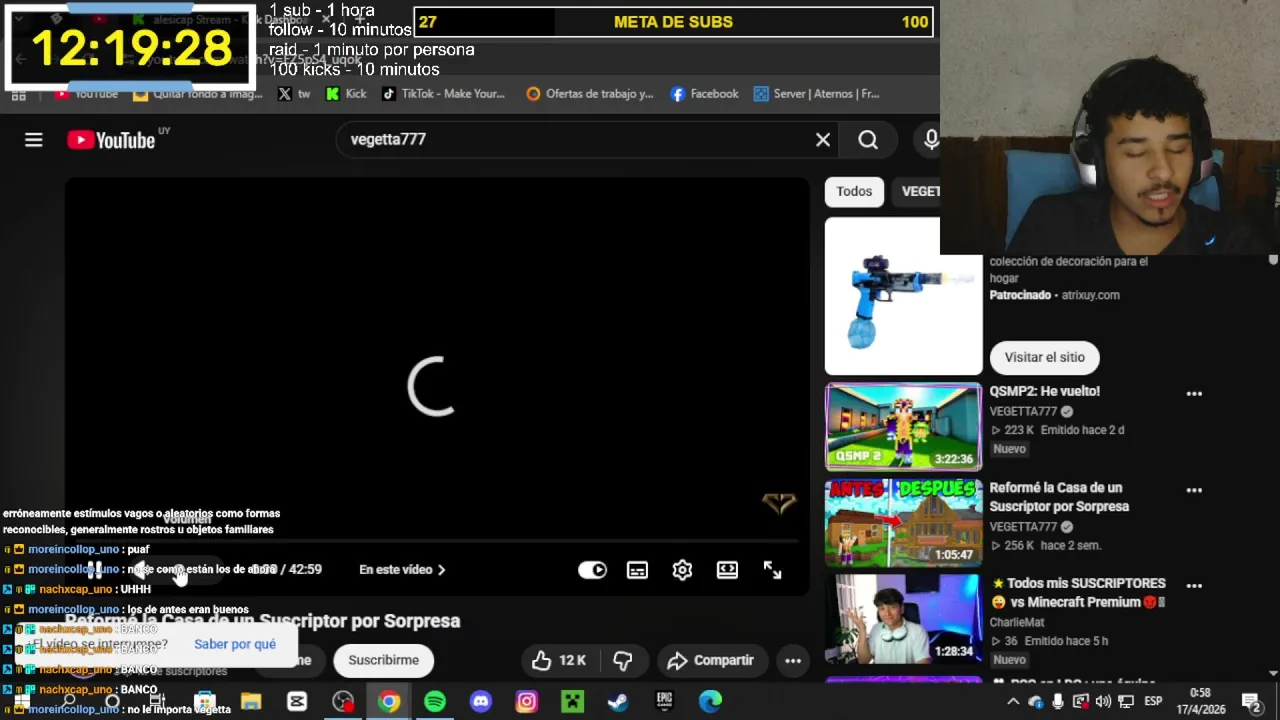This screenshot has width=1280, height=720.
Task: Open OBS Studio from the taskbar
Action: coord(343,702)
